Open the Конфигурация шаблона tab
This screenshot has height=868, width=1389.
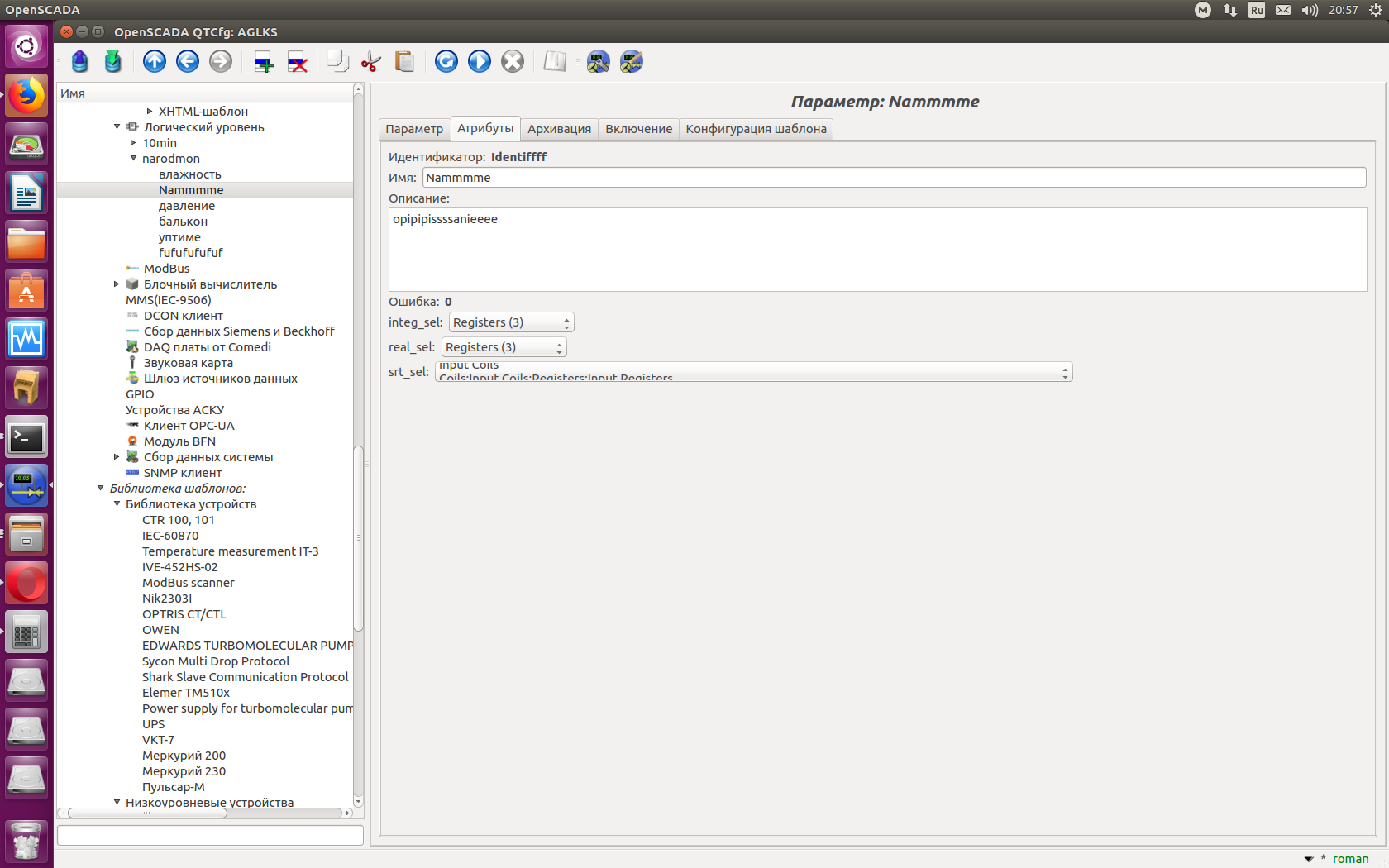click(x=756, y=129)
